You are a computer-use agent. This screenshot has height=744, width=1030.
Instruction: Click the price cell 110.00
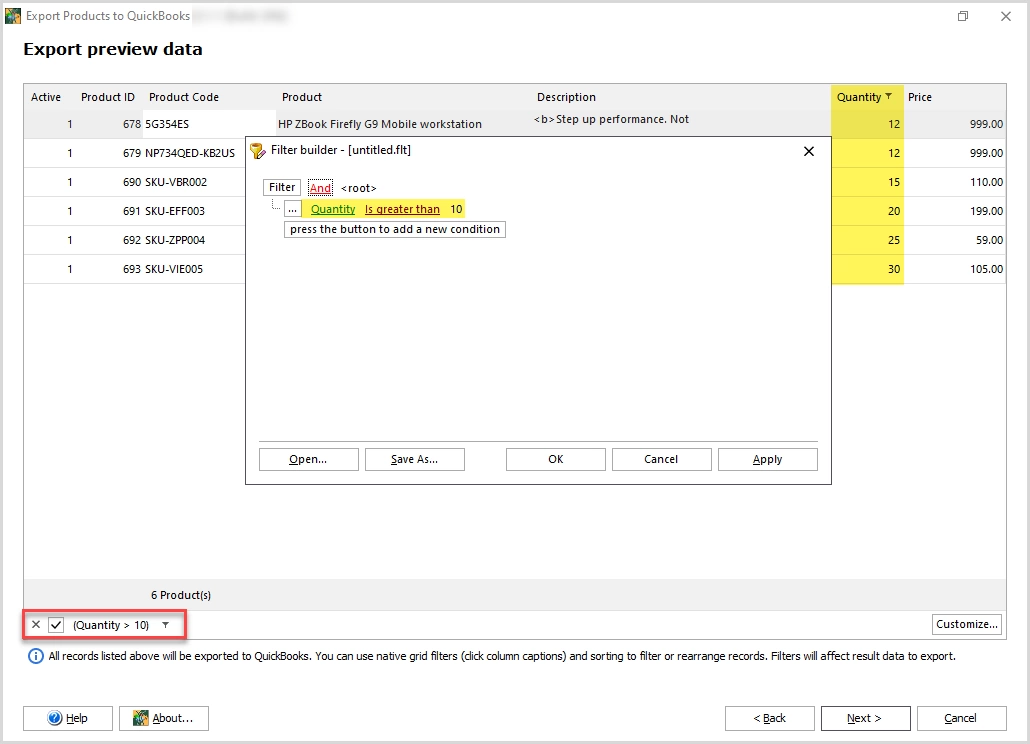[954, 182]
